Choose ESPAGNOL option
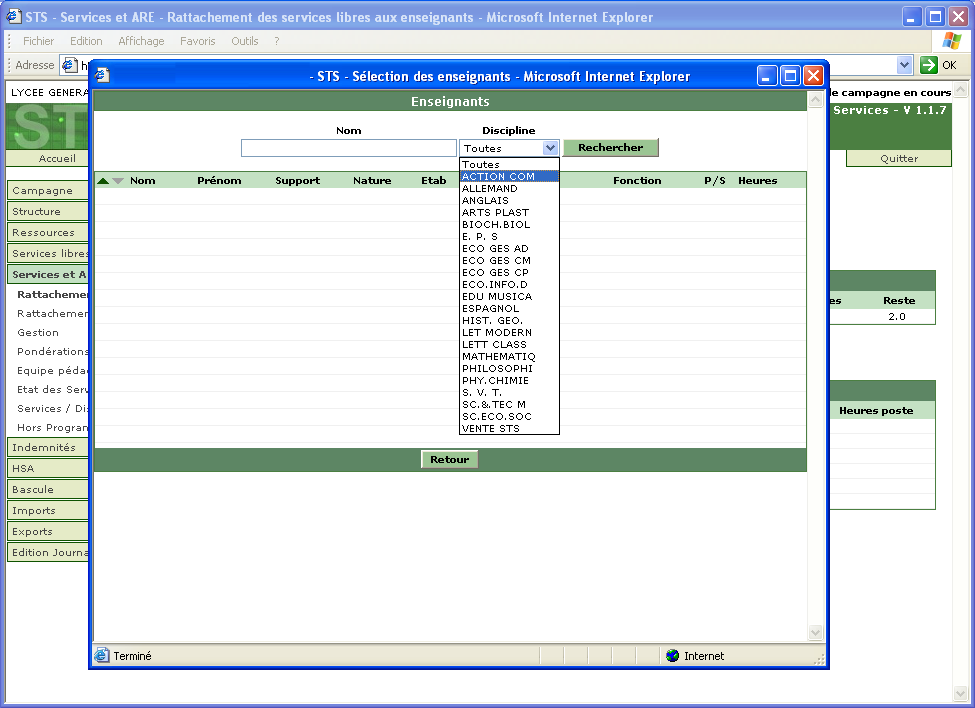975x708 pixels. pyautogui.click(x=509, y=309)
